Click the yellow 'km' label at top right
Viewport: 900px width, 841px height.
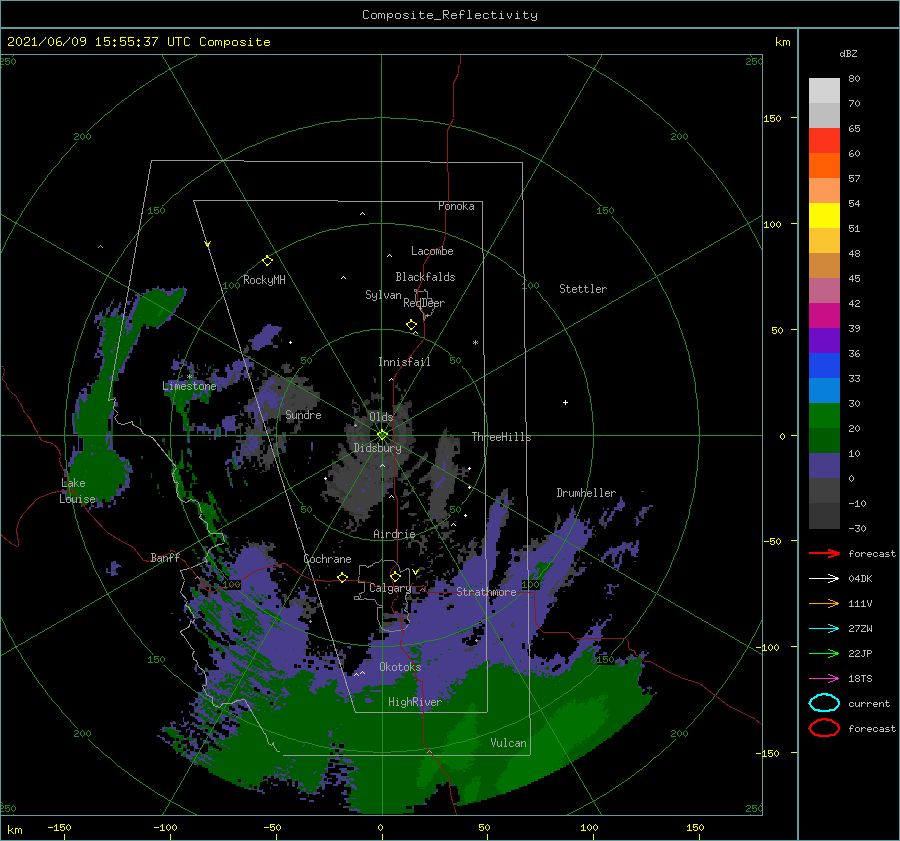[x=782, y=42]
